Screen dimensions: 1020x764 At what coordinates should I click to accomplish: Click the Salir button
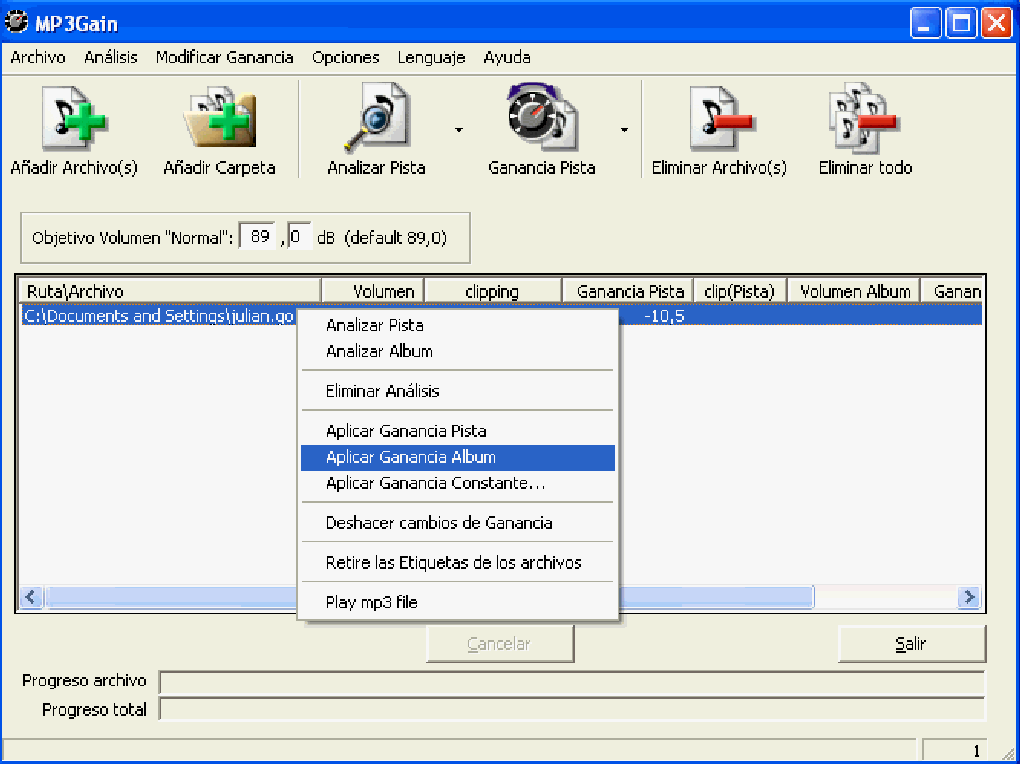point(911,644)
